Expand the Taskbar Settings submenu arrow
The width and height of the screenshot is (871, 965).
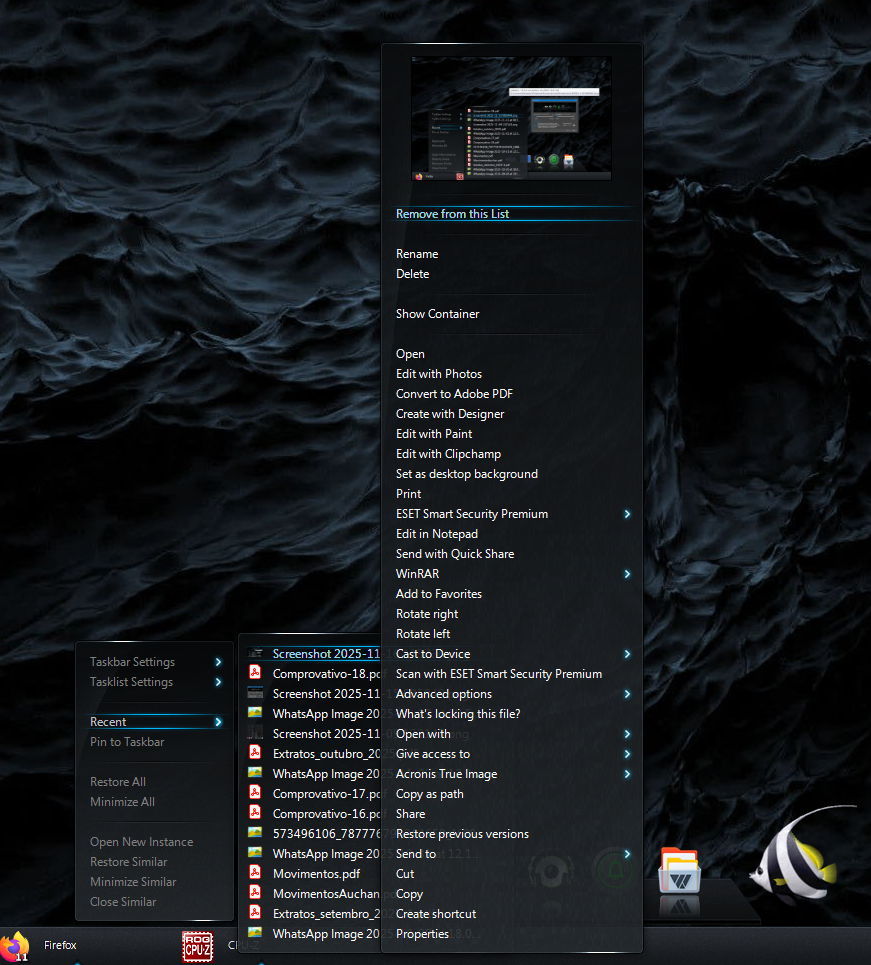217,662
